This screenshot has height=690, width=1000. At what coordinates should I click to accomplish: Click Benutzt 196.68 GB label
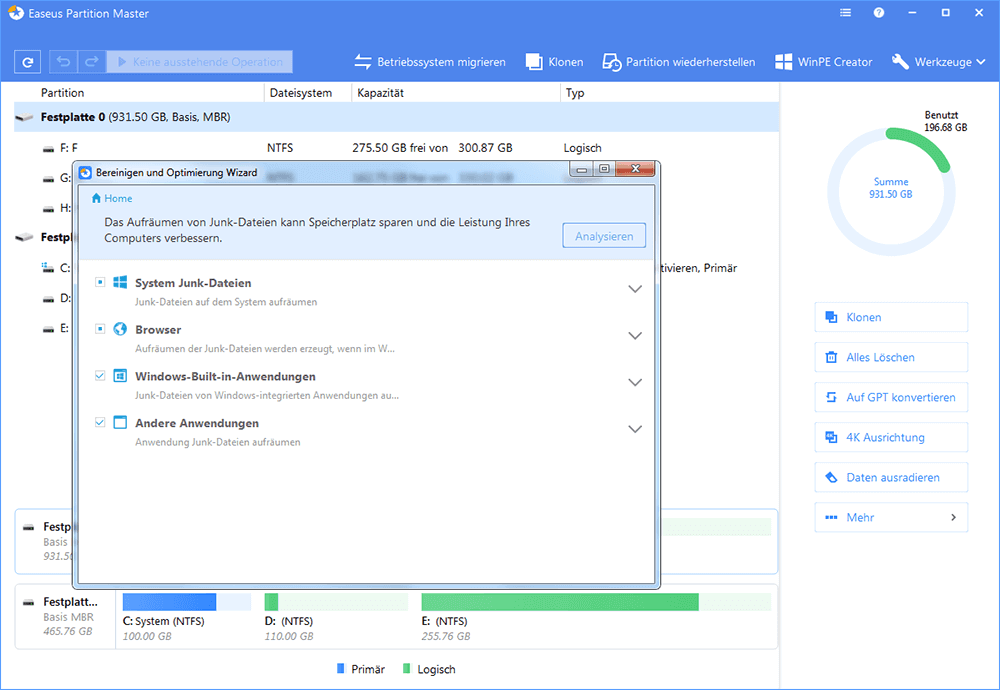pyautogui.click(x=946, y=121)
